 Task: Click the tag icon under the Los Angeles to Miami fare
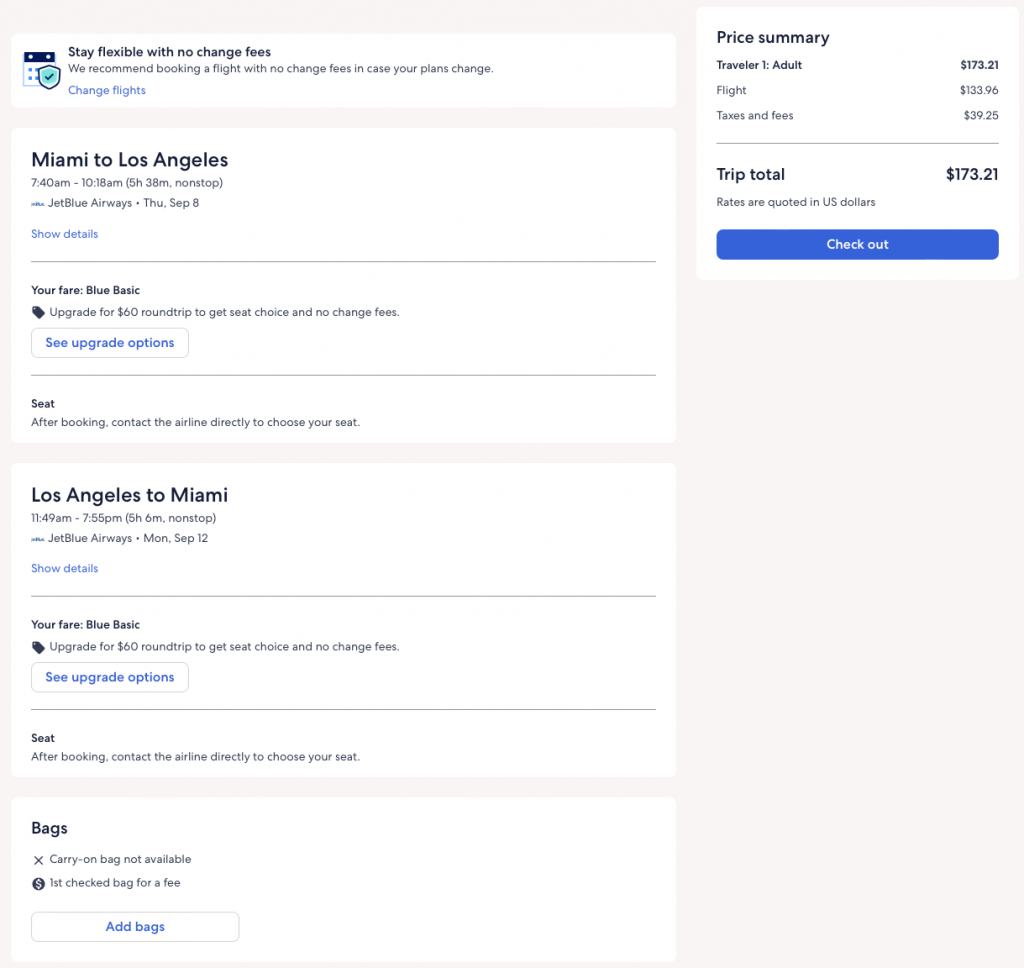click(38, 647)
